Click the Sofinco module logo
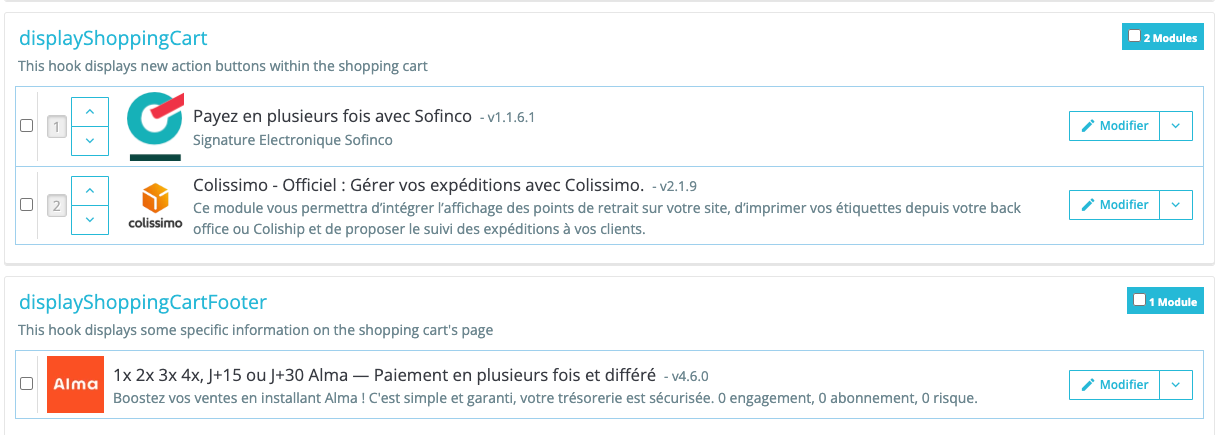This screenshot has width=1229, height=435. (155, 126)
